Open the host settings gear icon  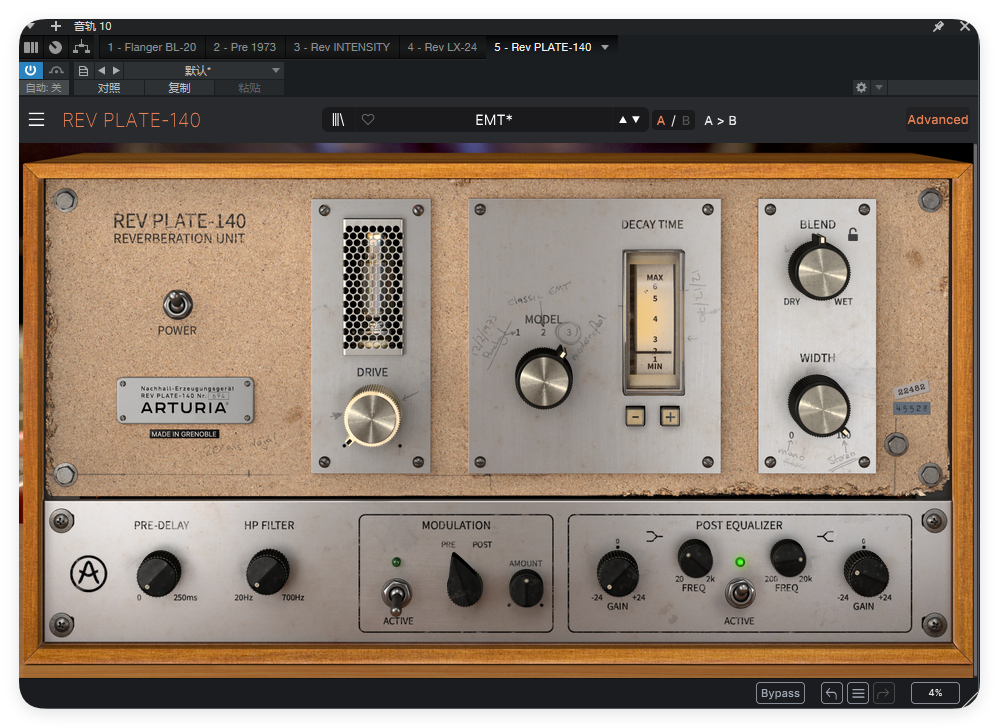[x=861, y=87]
